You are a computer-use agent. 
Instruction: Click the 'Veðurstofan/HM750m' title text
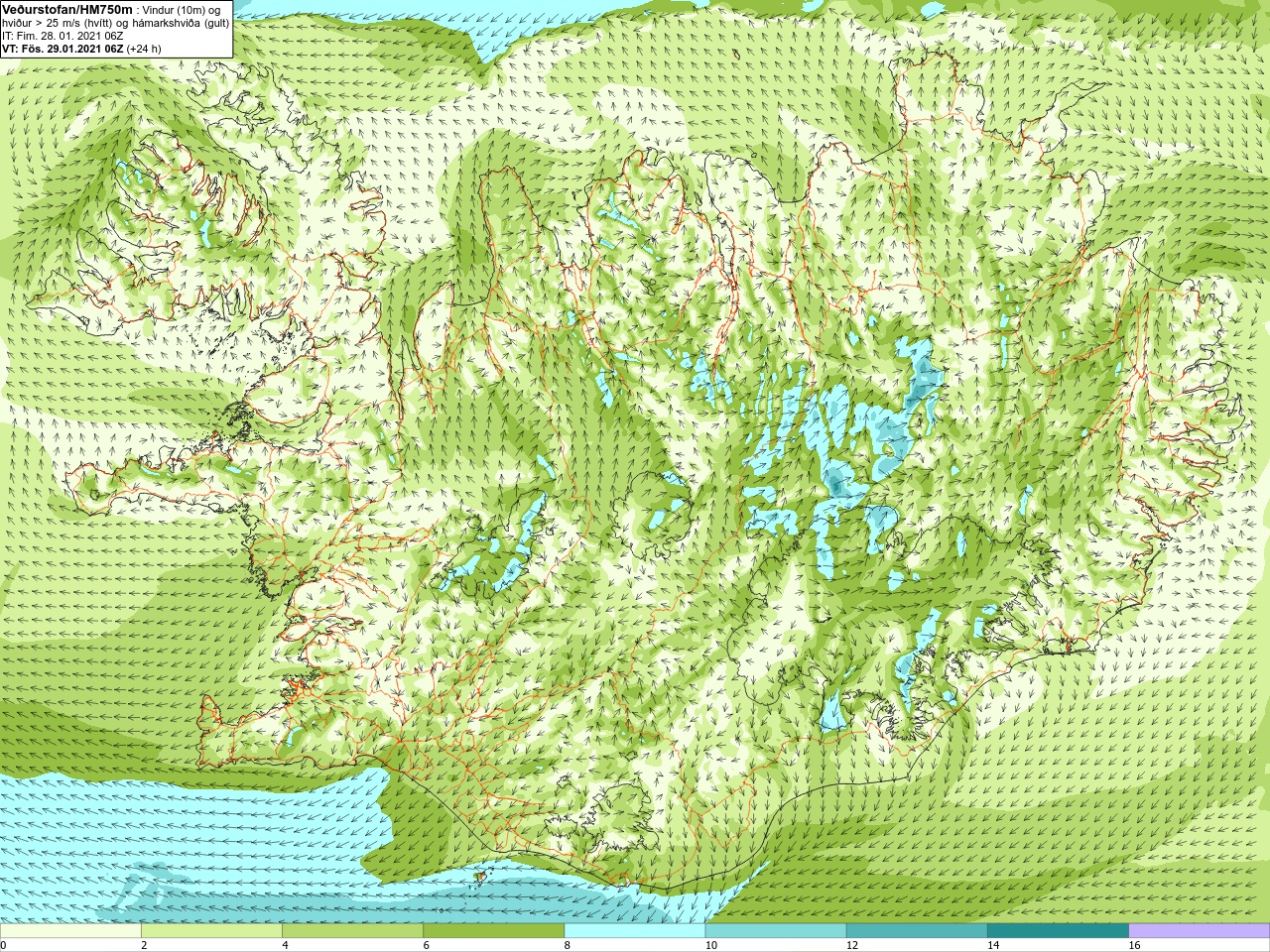(x=66, y=9)
